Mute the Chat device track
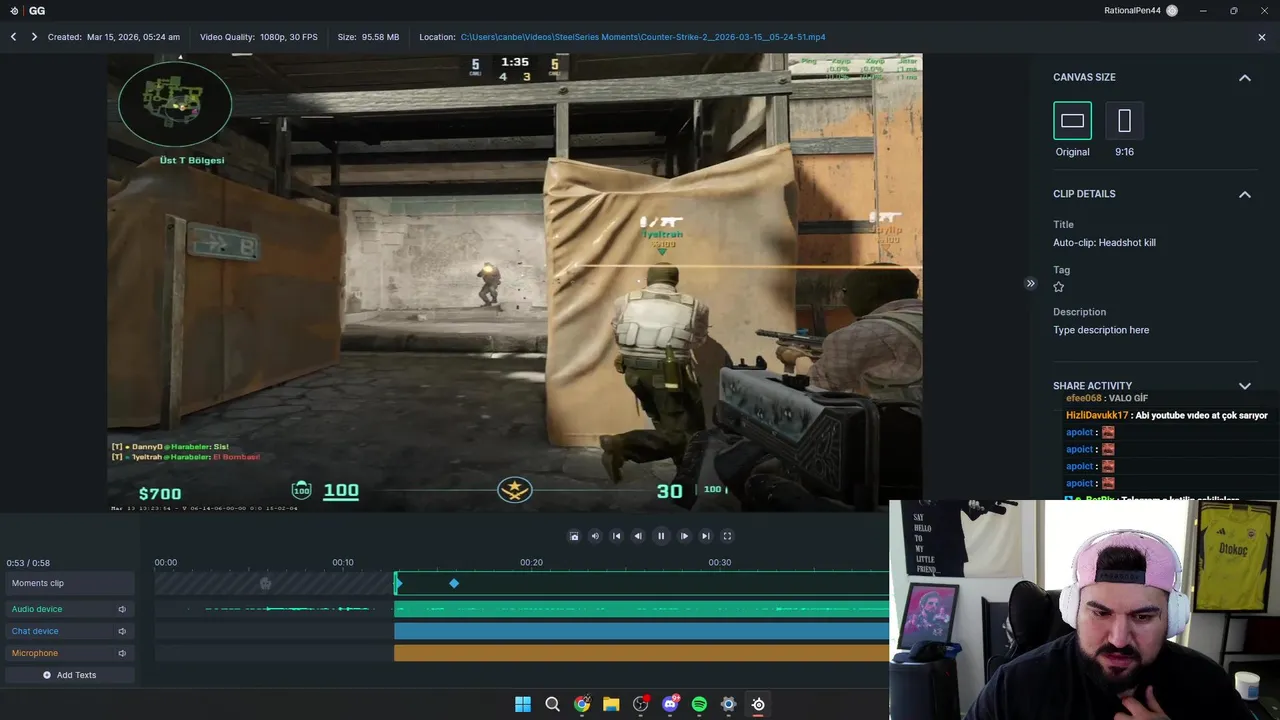This screenshot has height=720, width=1280. coord(122,631)
